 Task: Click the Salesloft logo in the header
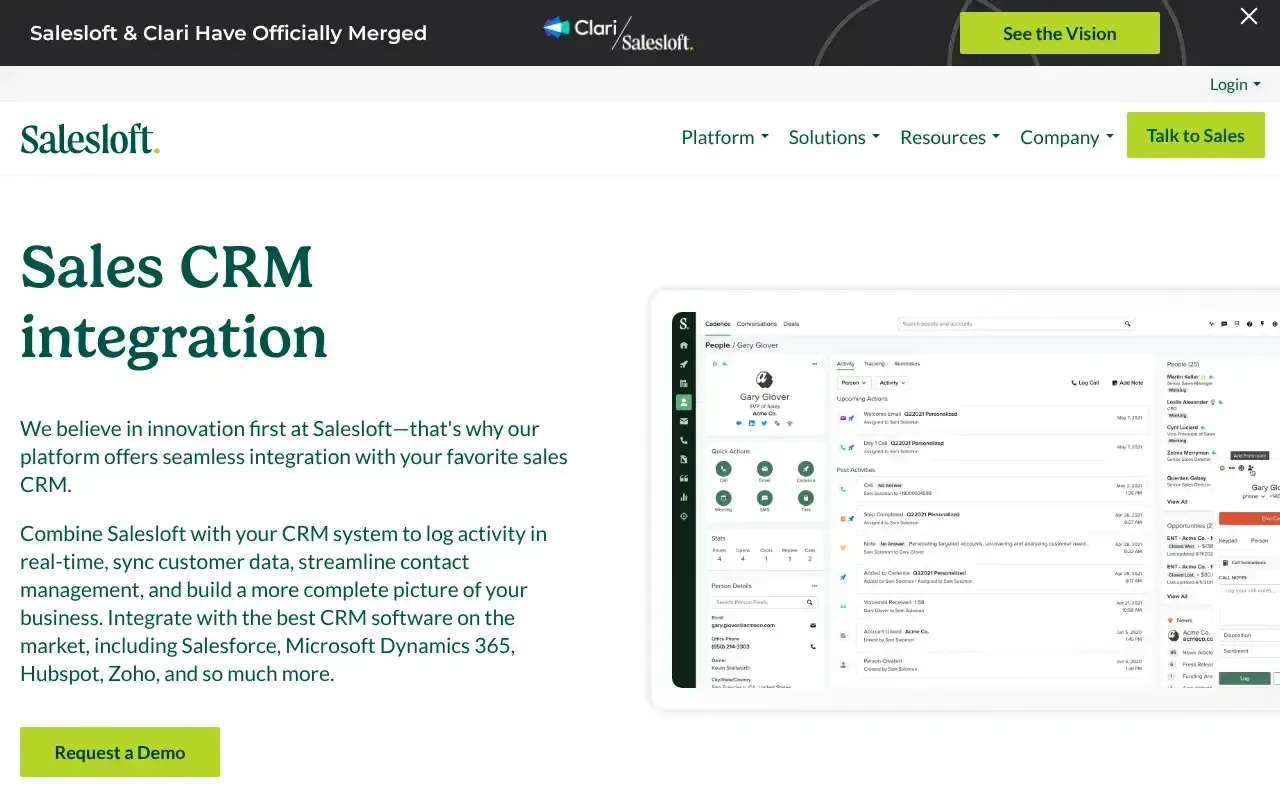pos(90,138)
